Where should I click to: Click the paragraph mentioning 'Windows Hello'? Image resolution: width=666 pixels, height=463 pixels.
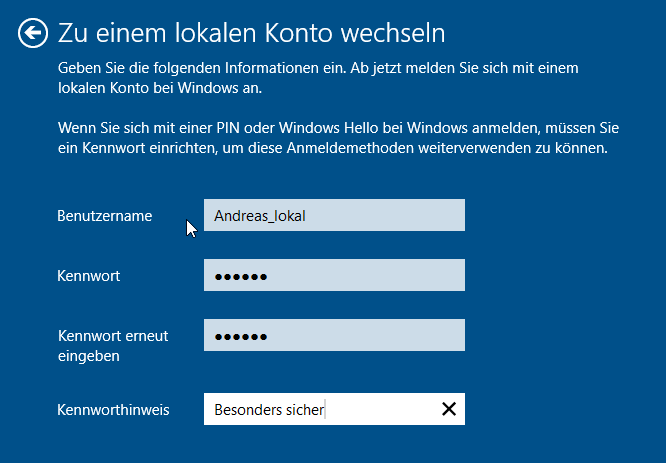click(x=338, y=138)
